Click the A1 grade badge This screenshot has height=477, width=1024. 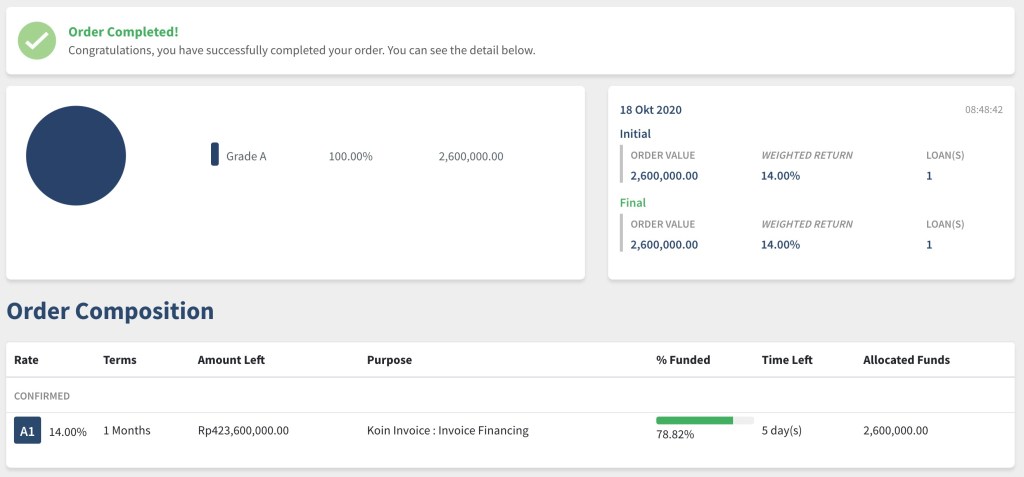coord(27,431)
